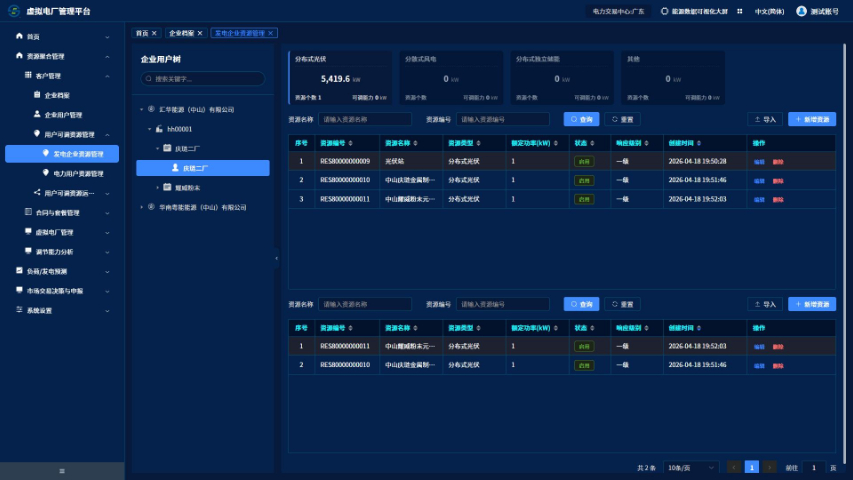
Task: Click the 电力交易中心:广东 header label
Action: (x=619, y=11)
